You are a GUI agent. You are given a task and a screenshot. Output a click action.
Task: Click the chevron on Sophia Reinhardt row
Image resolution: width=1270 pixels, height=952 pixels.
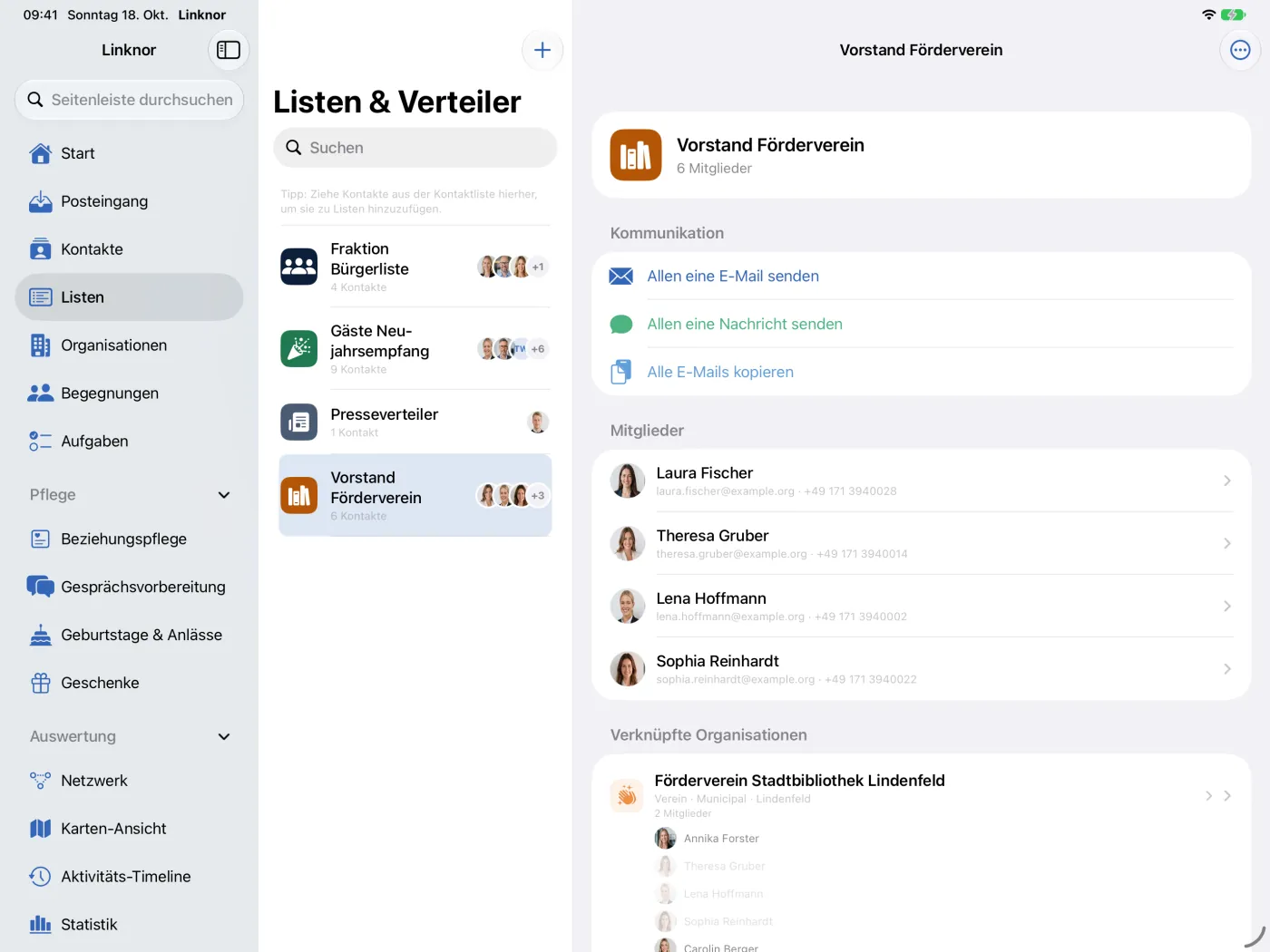[1227, 669]
